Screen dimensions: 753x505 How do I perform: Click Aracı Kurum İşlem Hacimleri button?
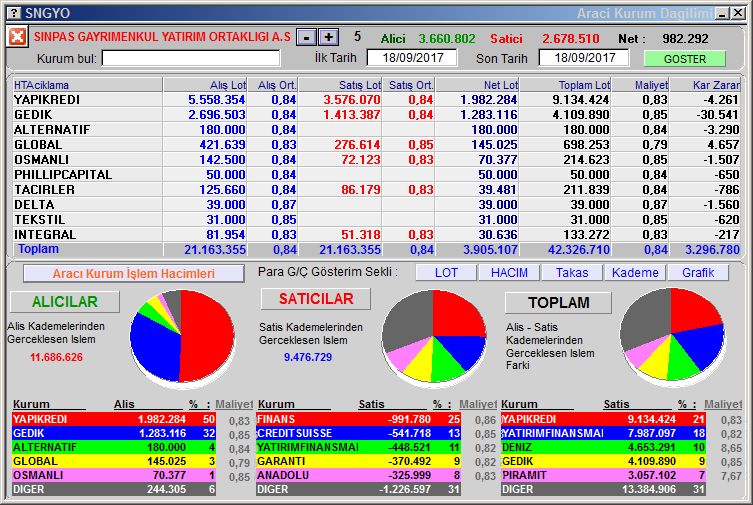[134, 274]
